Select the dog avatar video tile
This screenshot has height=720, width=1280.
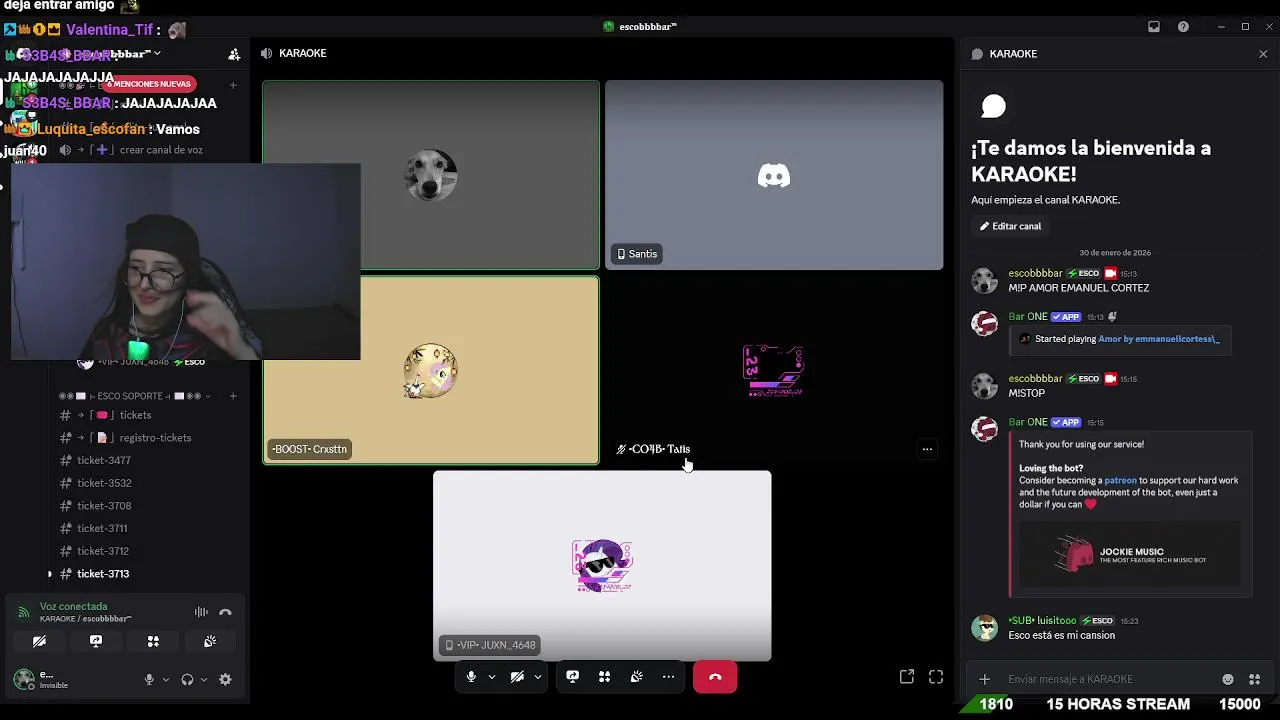click(431, 175)
